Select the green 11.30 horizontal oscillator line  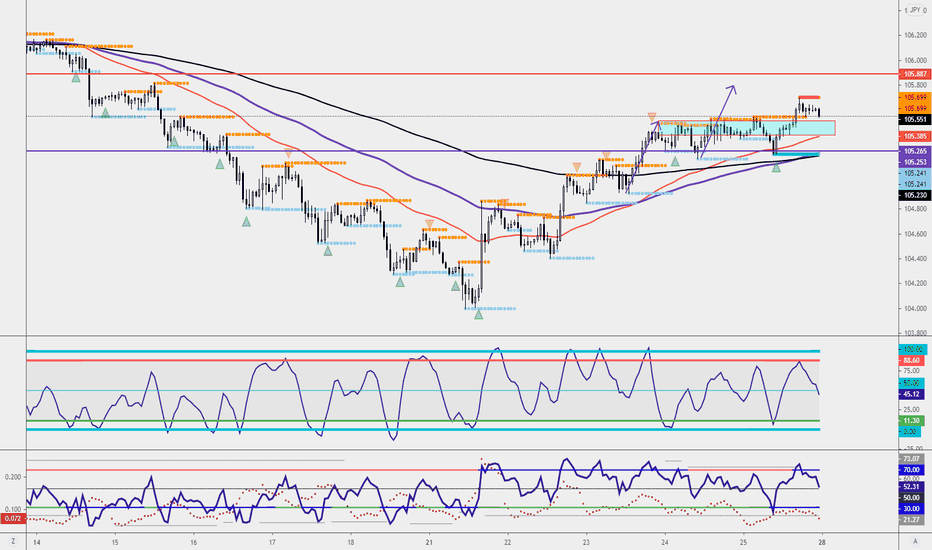[x=423, y=420]
